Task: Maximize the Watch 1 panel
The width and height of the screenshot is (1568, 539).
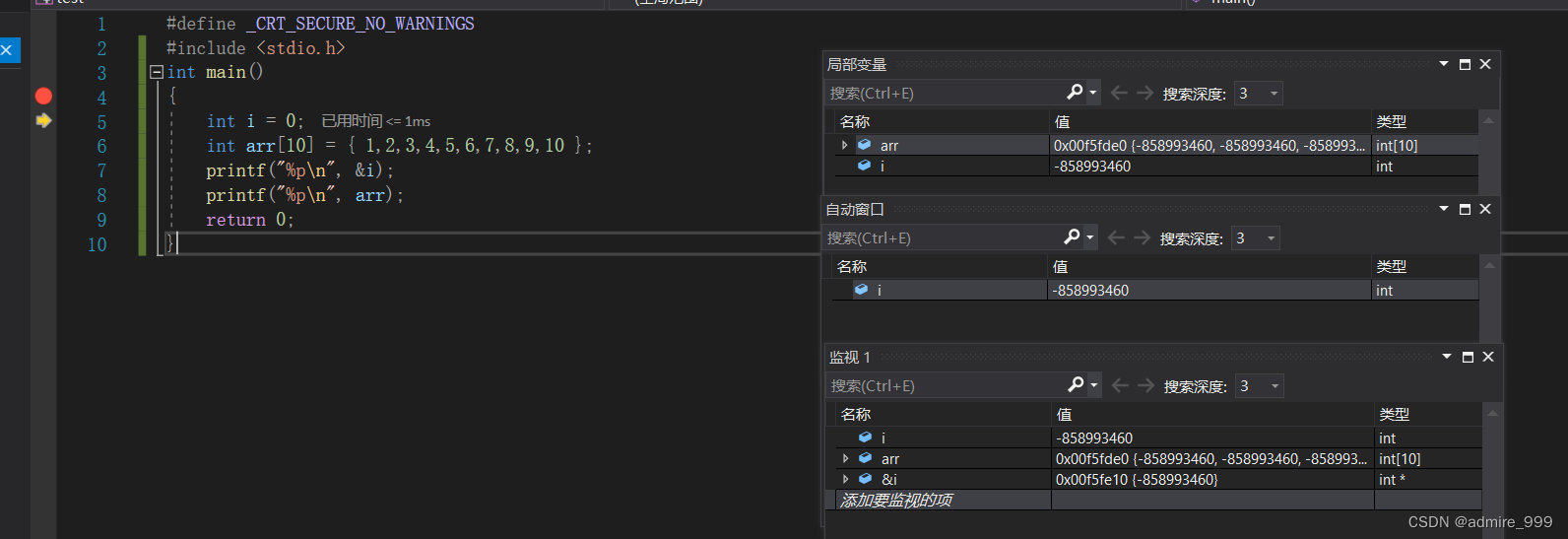Action: tap(1468, 357)
